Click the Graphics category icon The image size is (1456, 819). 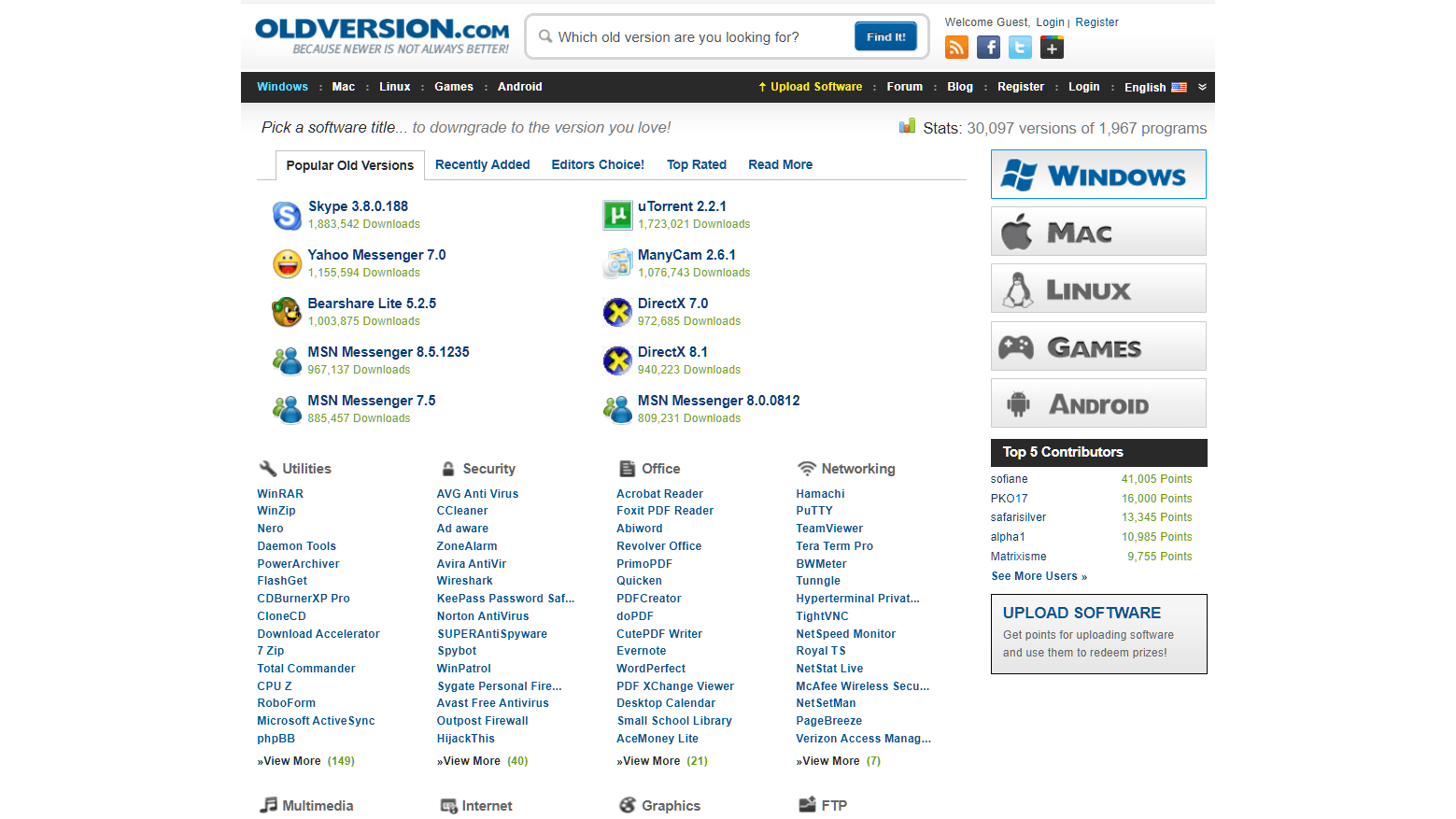[x=628, y=805]
